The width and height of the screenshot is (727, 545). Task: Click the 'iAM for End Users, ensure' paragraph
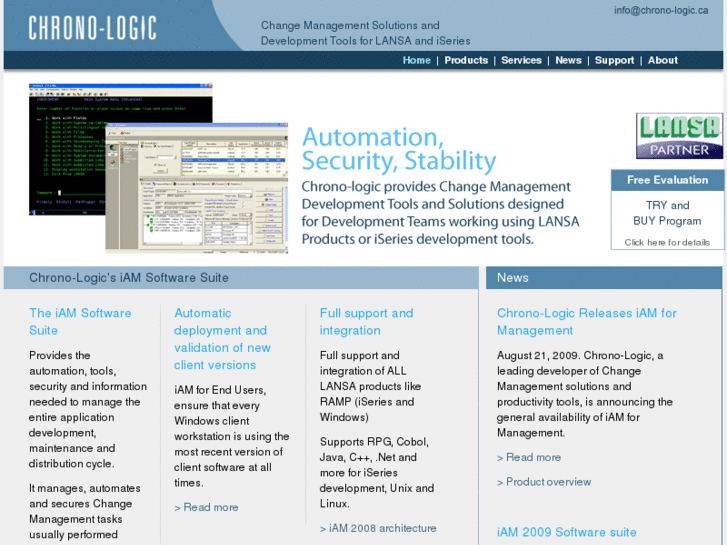pyautogui.click(x=231, y=436)
